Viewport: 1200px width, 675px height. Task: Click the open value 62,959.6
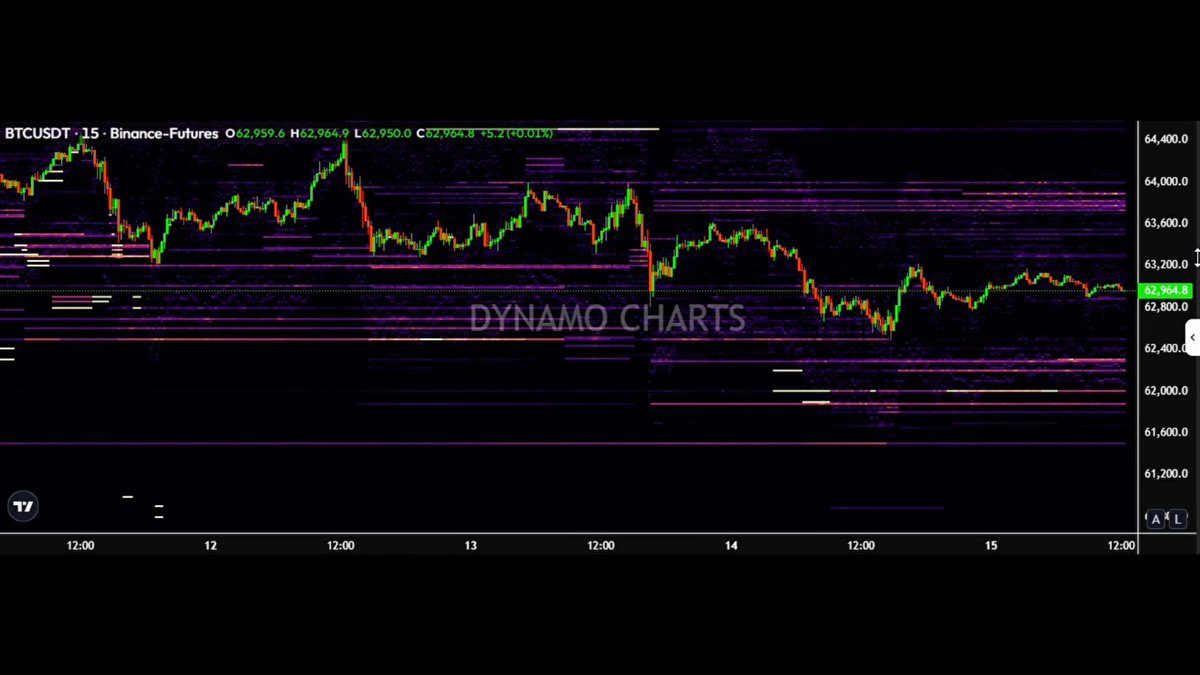click(260, 133)
